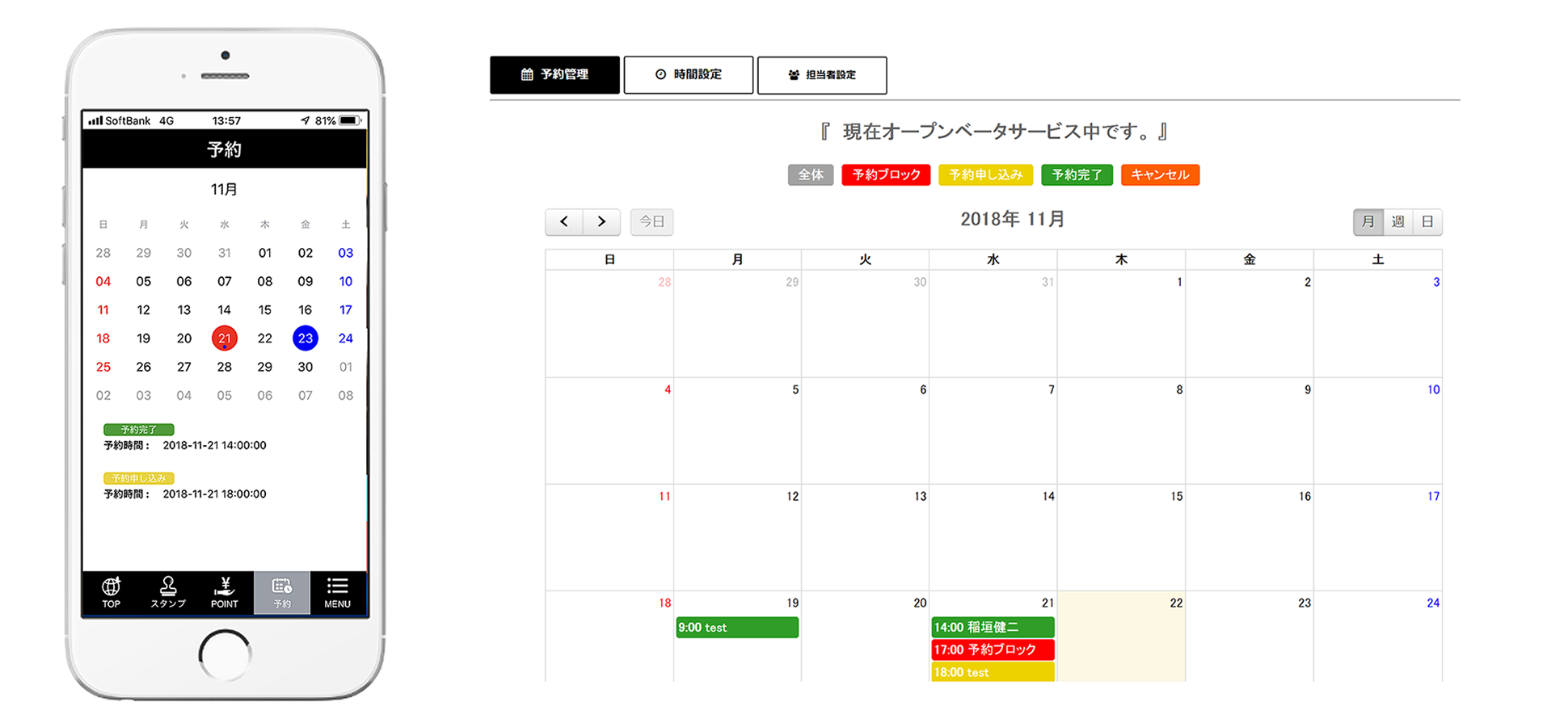
Task: Go to previous month with left arrow
Action: 564,221
